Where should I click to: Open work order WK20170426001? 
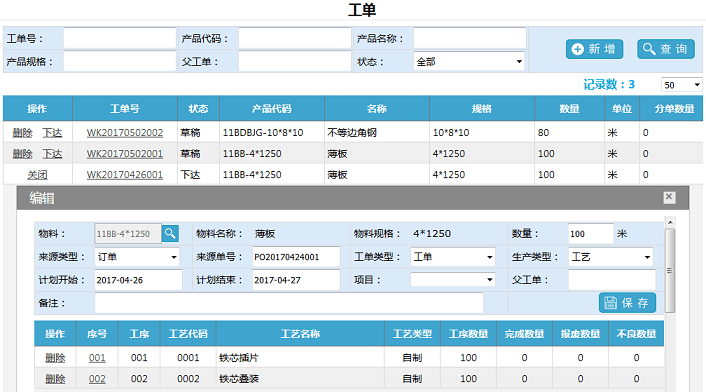(x=125, y=175)
